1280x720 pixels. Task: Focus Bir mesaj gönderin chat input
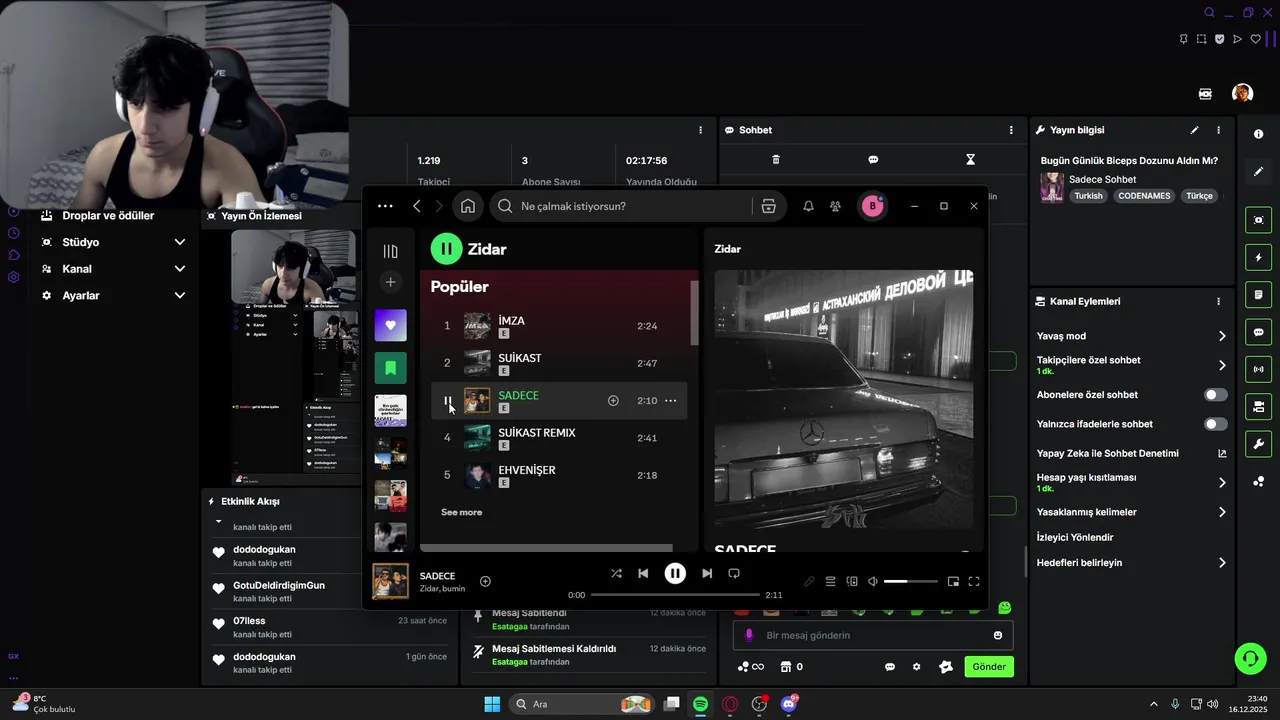(873, 635)
